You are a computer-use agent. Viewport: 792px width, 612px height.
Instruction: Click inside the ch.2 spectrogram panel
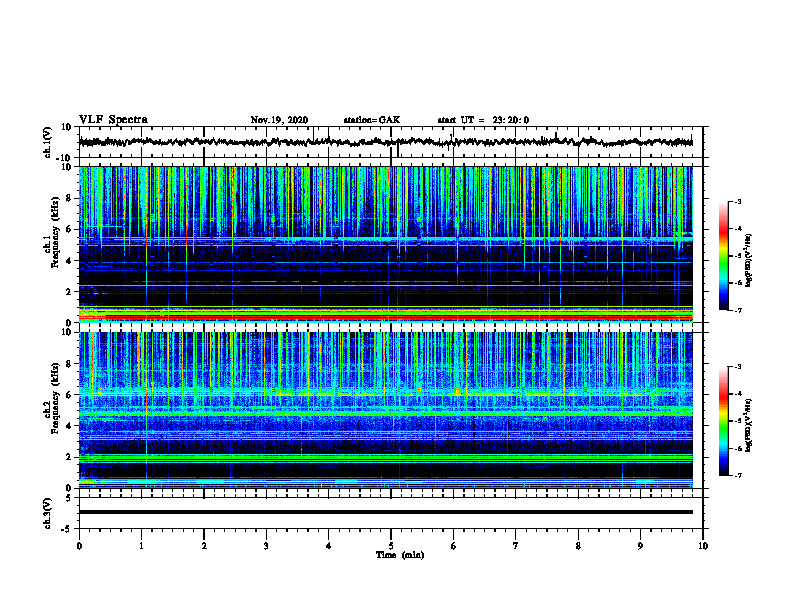386,410
